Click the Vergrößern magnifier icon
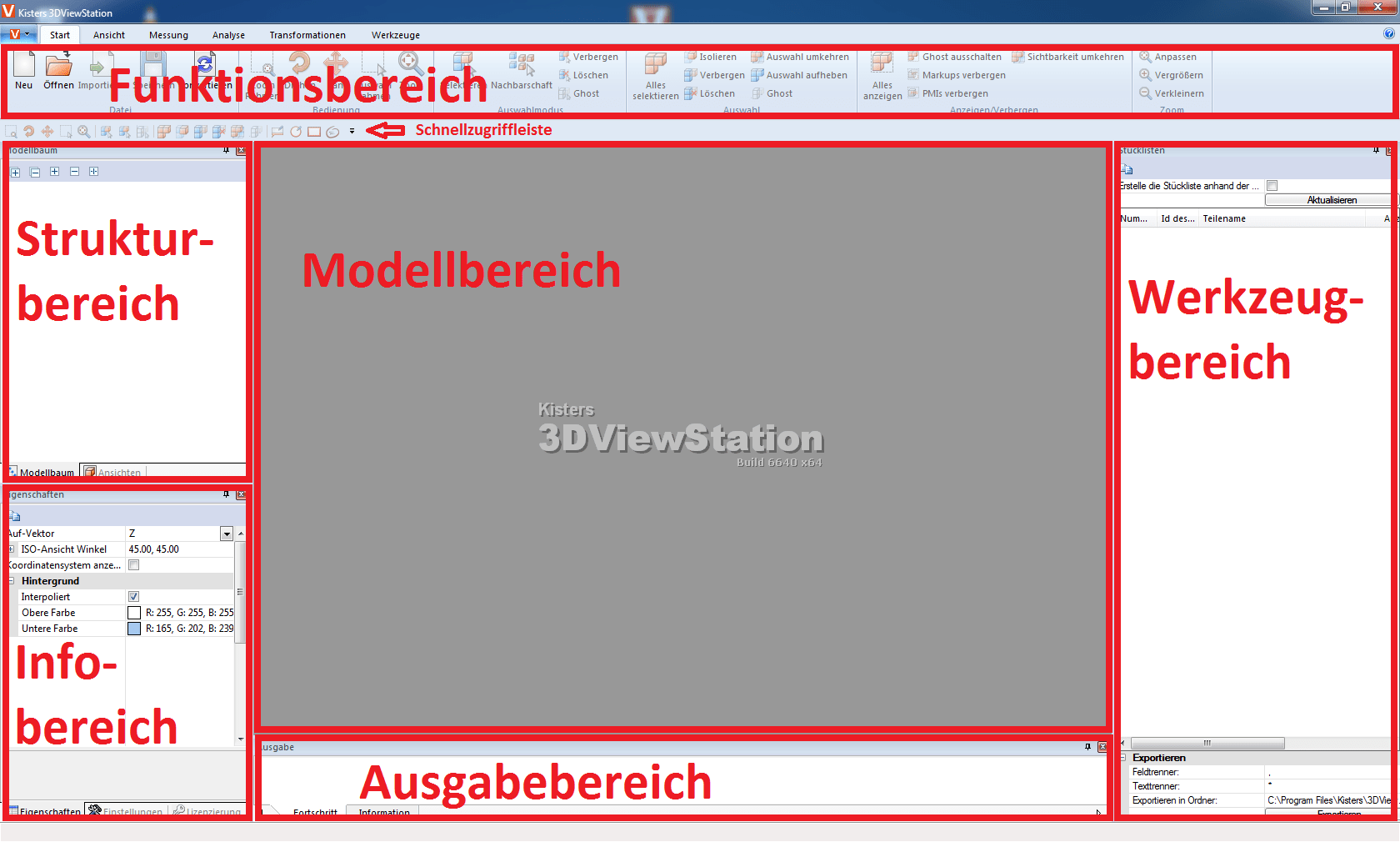 pos(1146,75)
